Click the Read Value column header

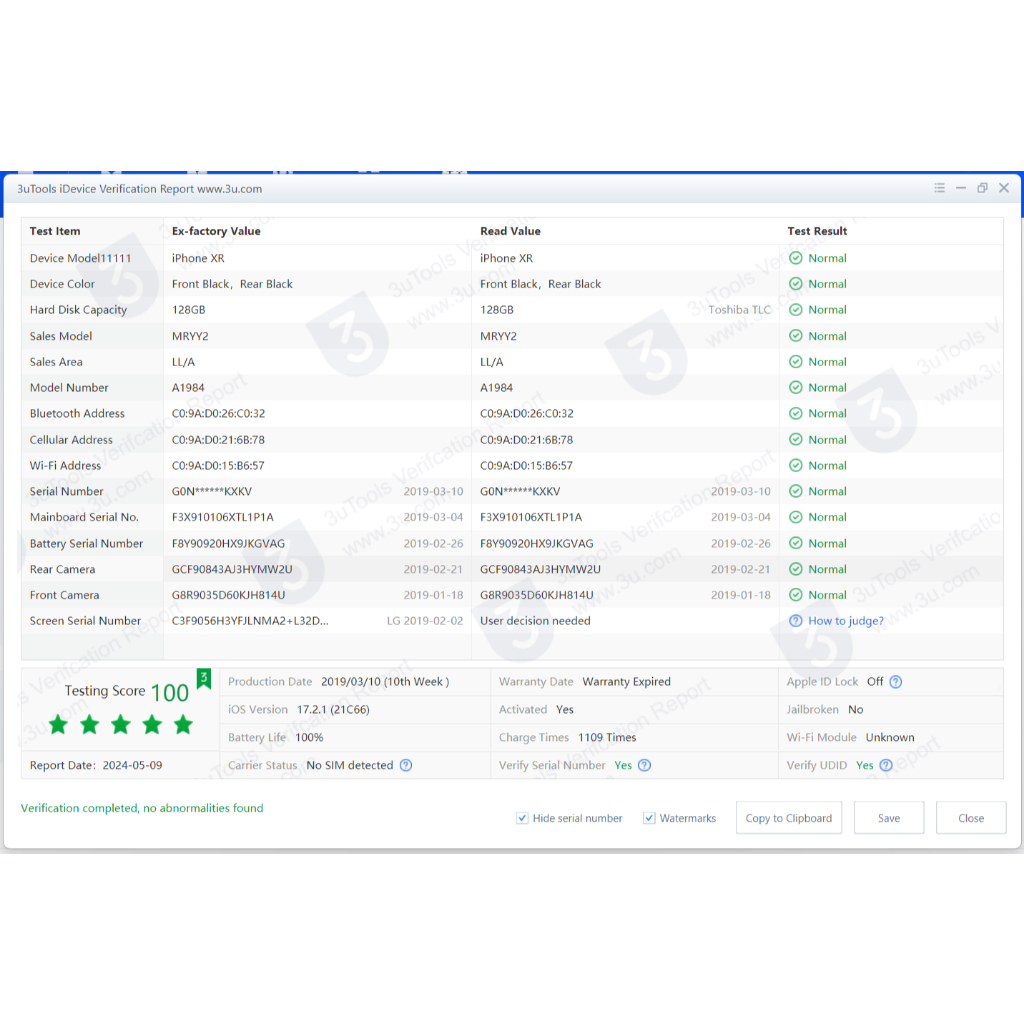(x=510, y=231)
